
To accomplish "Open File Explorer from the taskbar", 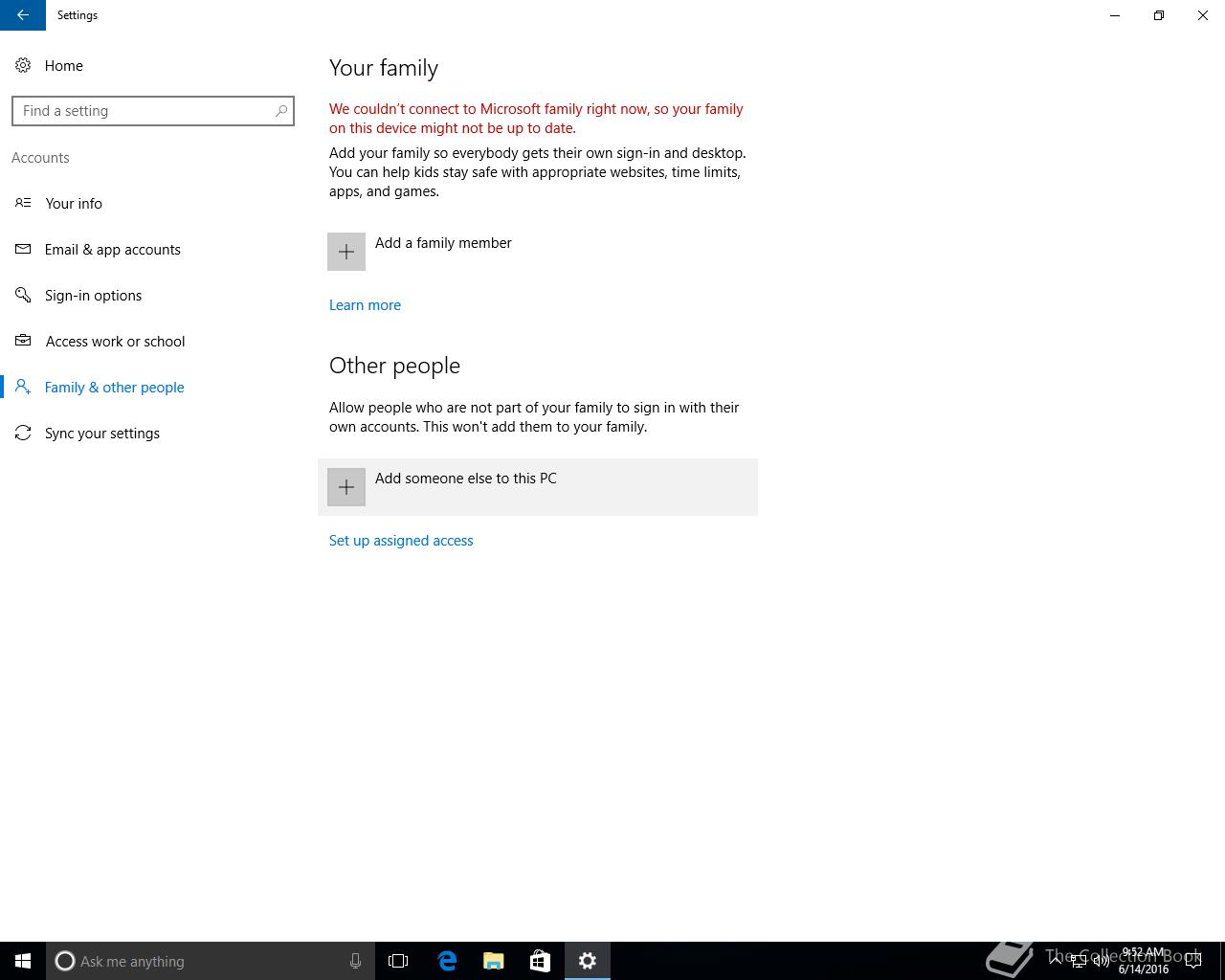I will click(494, 961).
